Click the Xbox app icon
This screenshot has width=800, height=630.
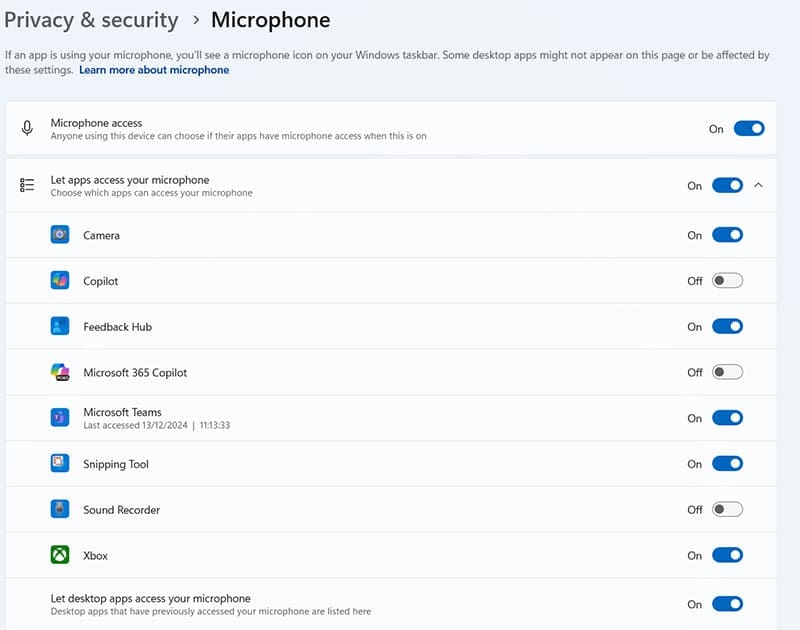pos(60,555)
